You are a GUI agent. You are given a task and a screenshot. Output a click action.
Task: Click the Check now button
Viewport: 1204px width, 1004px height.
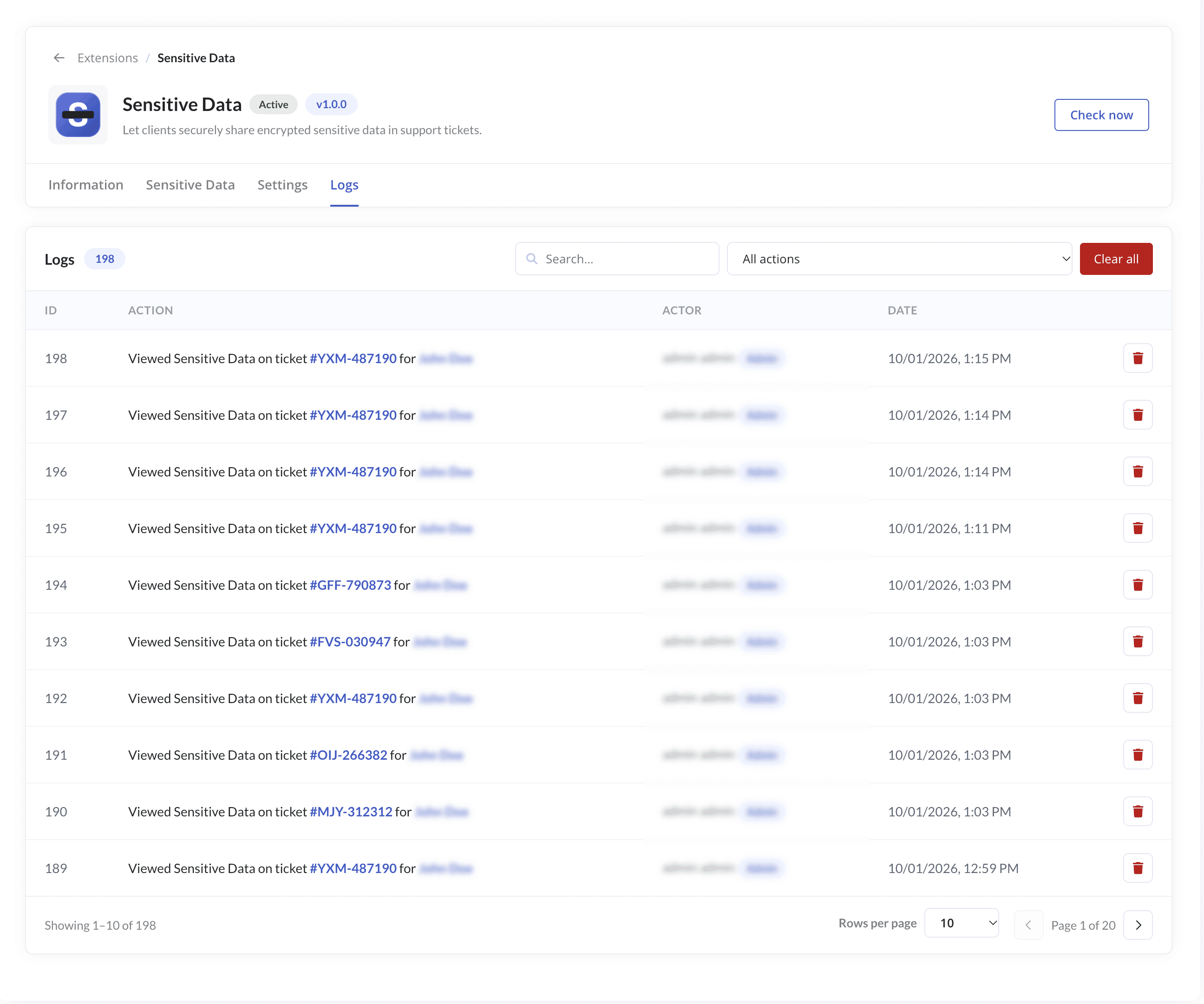point(1101,115)
